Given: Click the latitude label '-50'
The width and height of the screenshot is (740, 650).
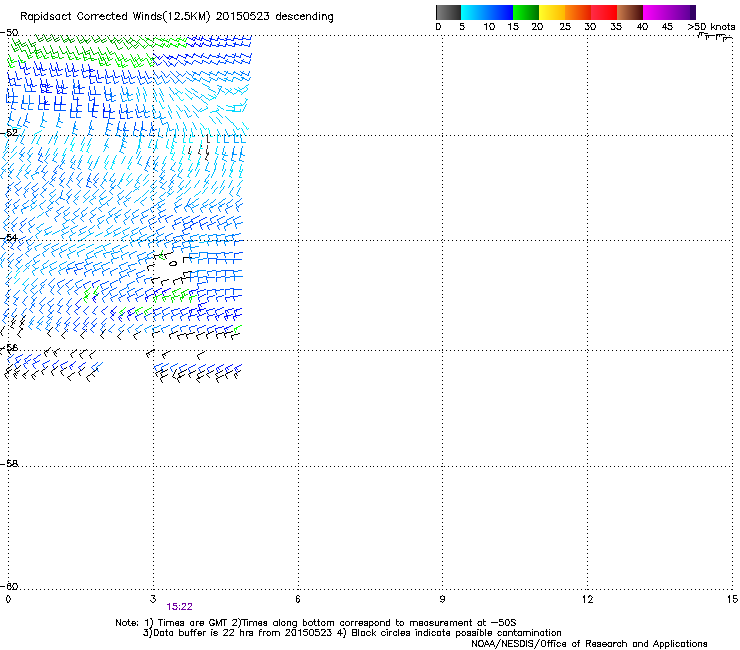Looking at the screenshot, I should pyautogui.click(x=9, y=33).
